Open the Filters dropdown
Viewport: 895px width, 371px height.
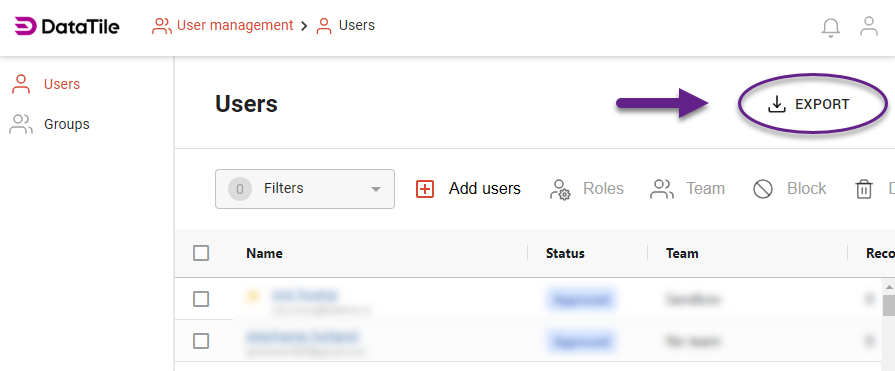tap(305, 189)
